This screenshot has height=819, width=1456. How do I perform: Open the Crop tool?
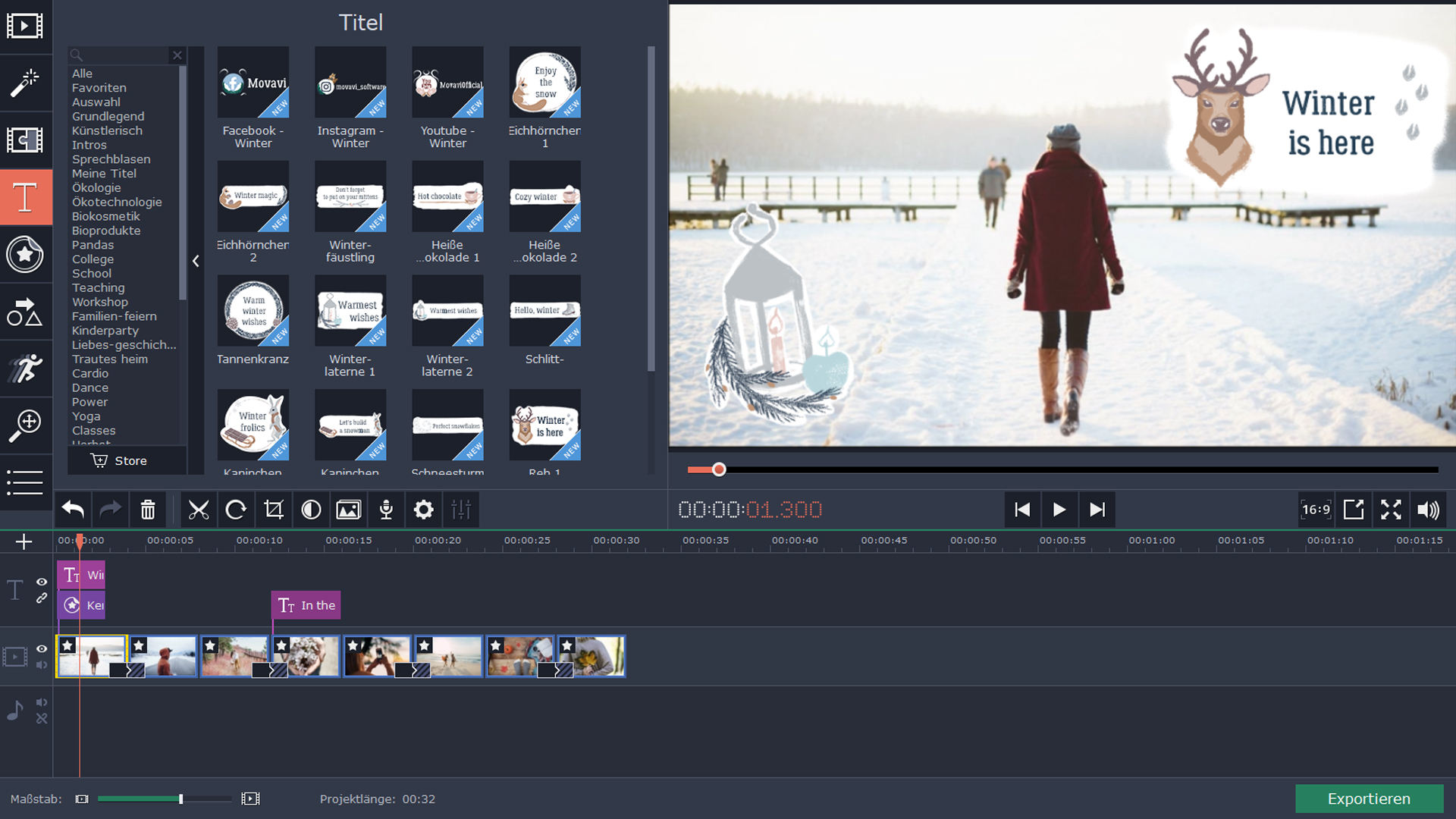click(x=274, y=510)
